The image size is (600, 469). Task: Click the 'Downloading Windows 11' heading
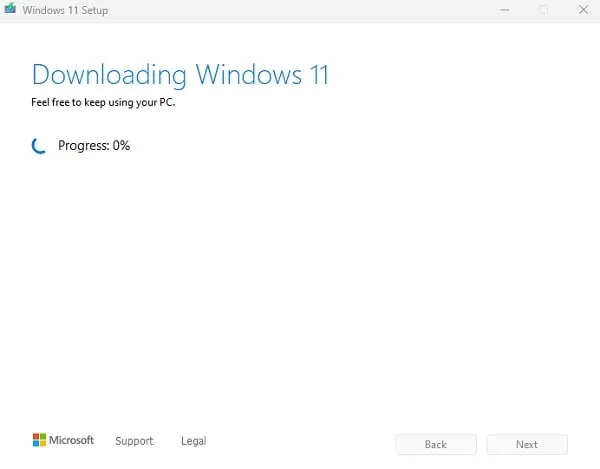tap(180, 75)
